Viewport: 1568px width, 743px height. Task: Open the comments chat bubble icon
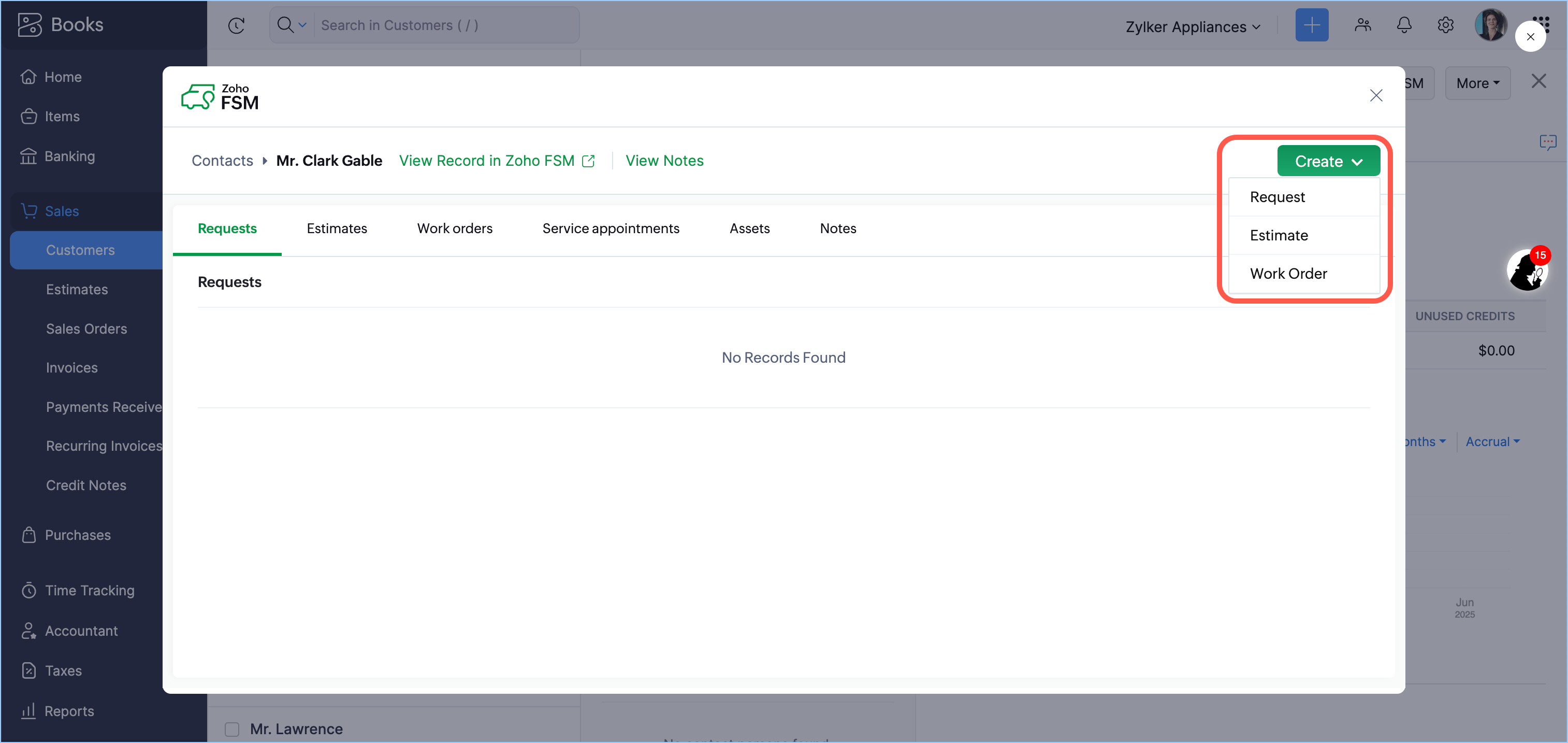click(x=1547, y=142)
